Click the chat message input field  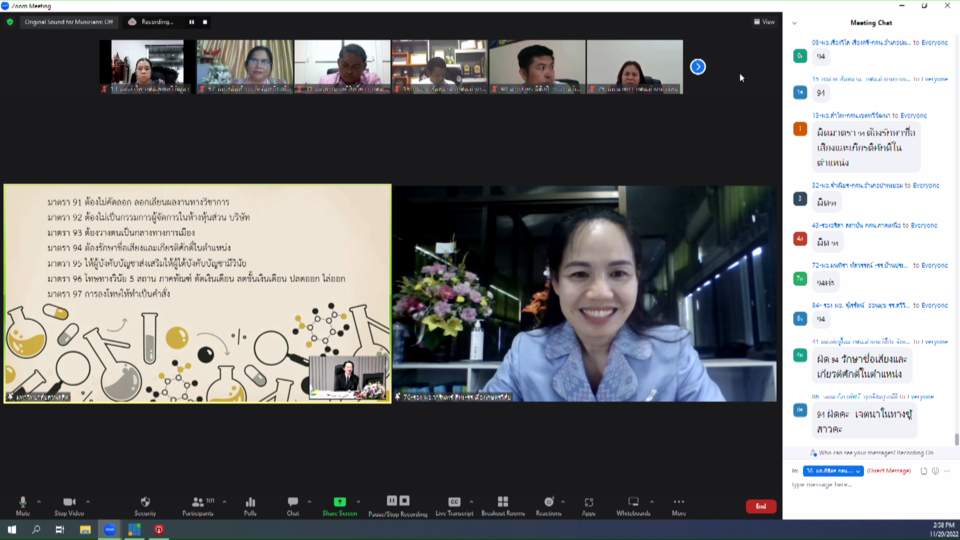tap(871, 484)
